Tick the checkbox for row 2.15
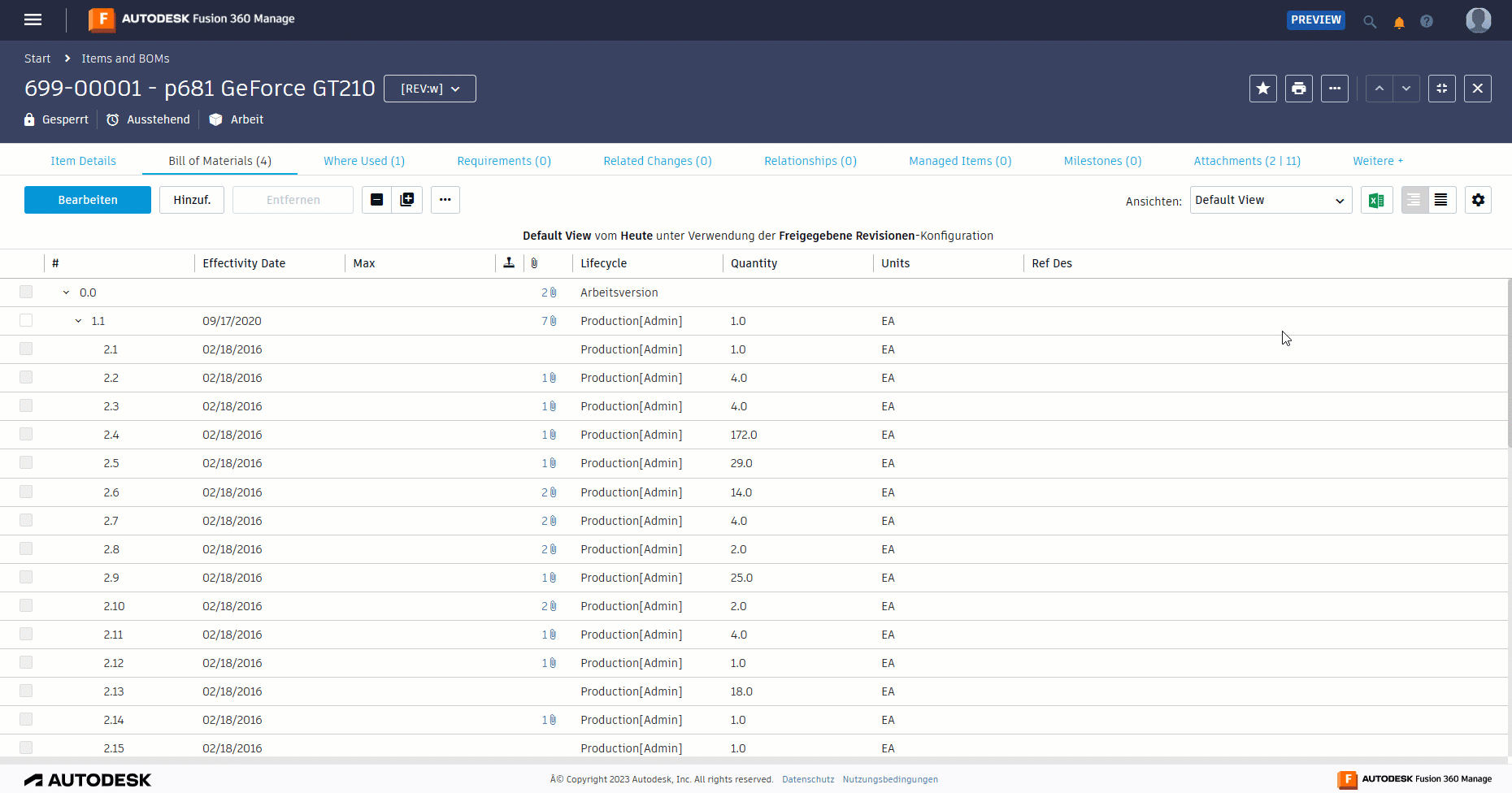This screenshot has height=793, width=1512. point(26,747)
